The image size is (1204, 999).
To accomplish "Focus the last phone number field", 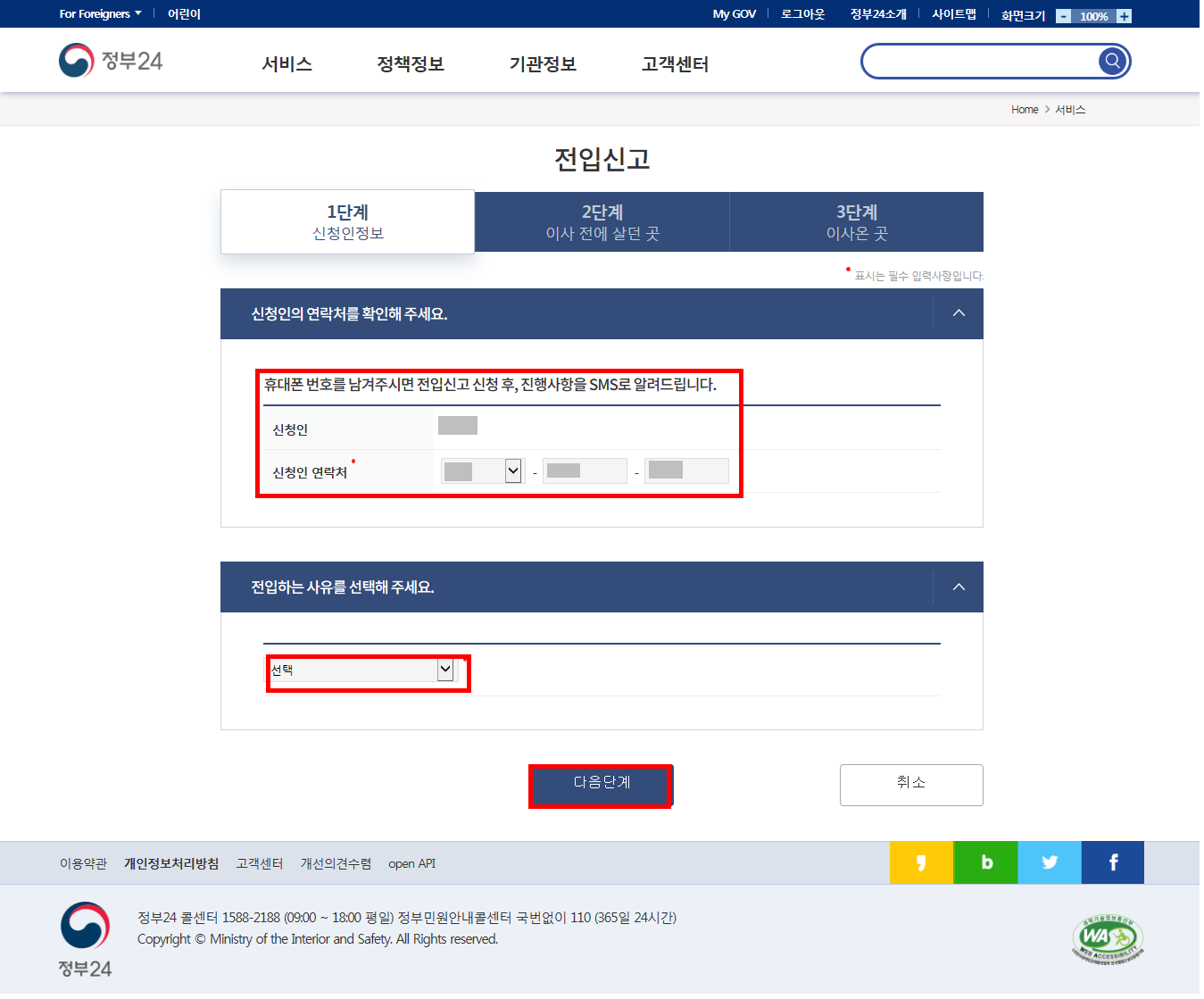I will [x=686, y=470].
